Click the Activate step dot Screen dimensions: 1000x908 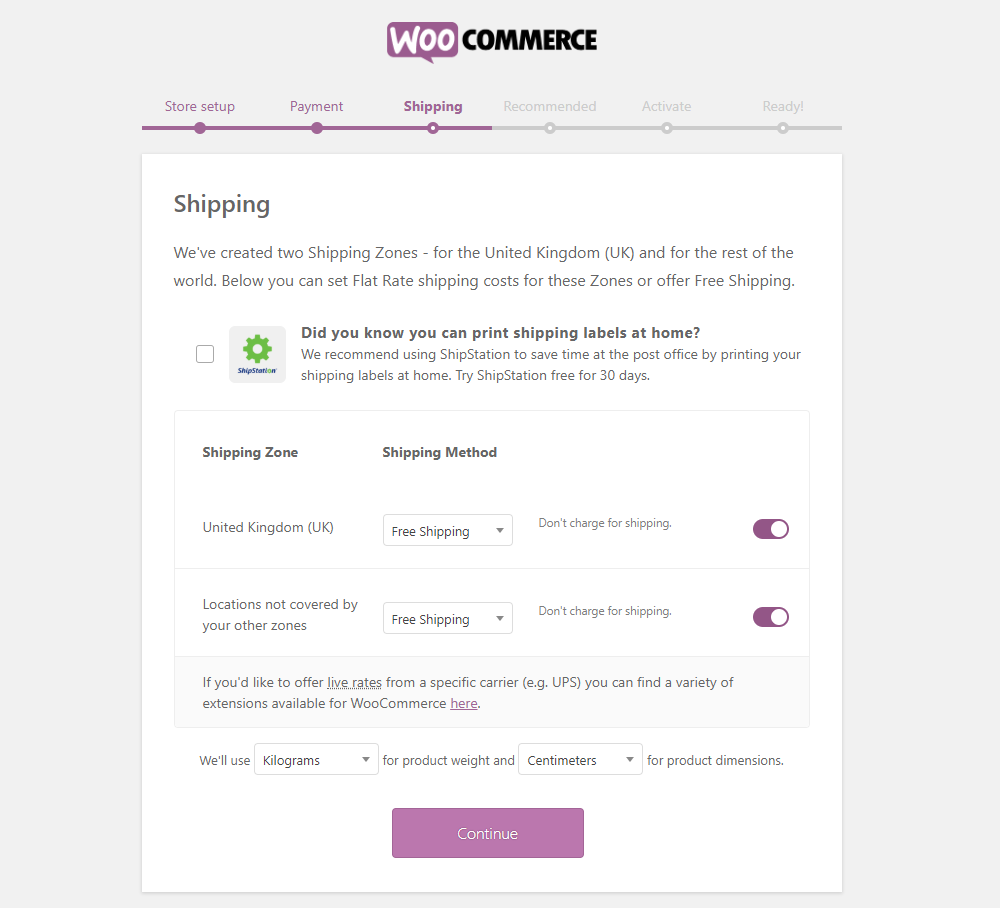coord(666,128)
